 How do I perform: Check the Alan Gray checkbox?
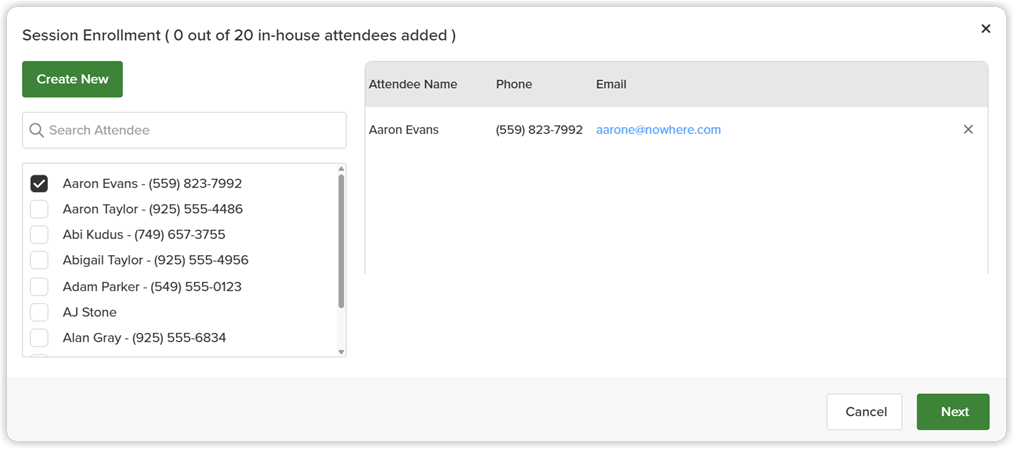pyautogui.click(x=39, y=338)
